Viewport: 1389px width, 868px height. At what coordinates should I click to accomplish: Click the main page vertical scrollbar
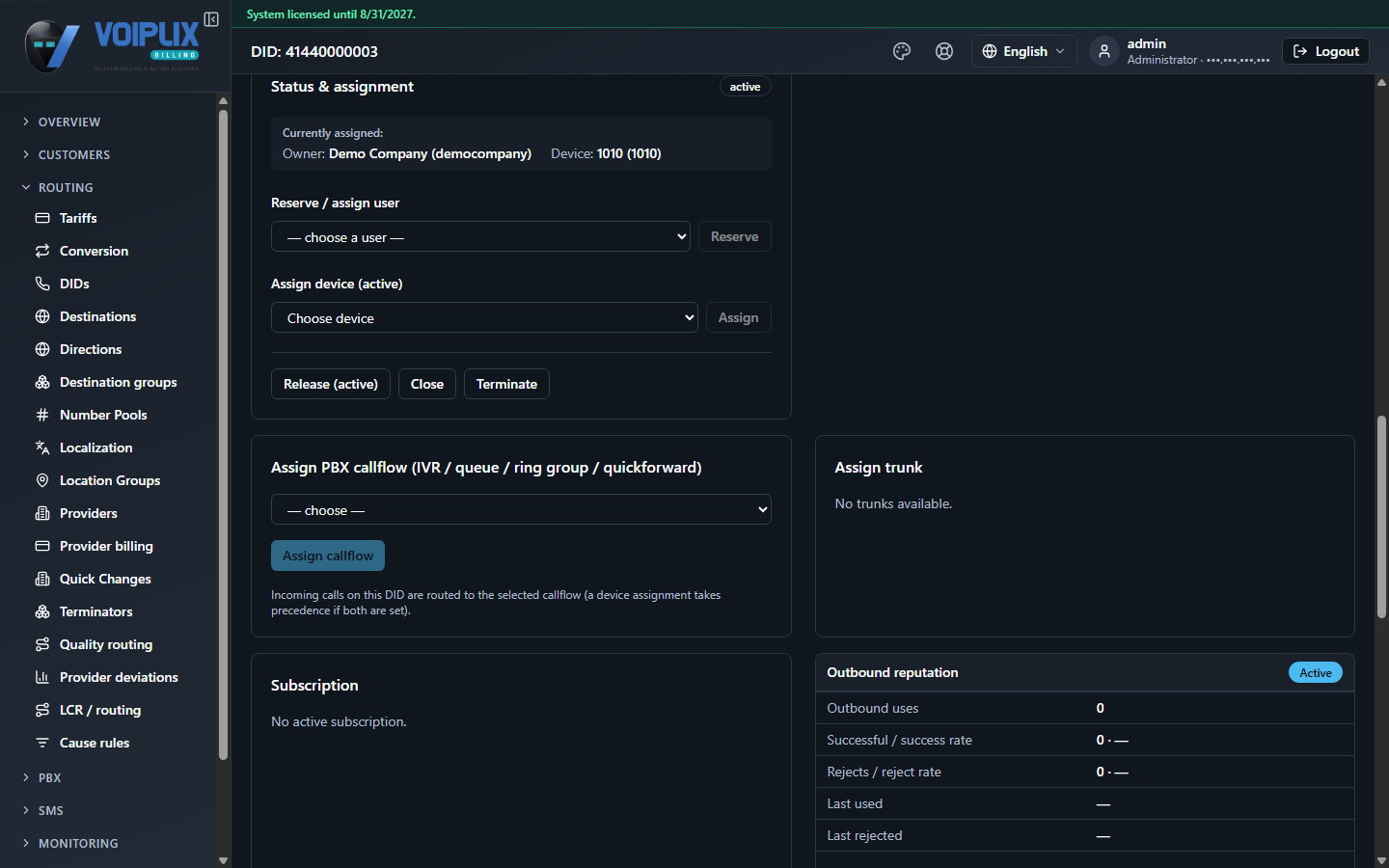pyautogui.click(x=1381, y=516)
